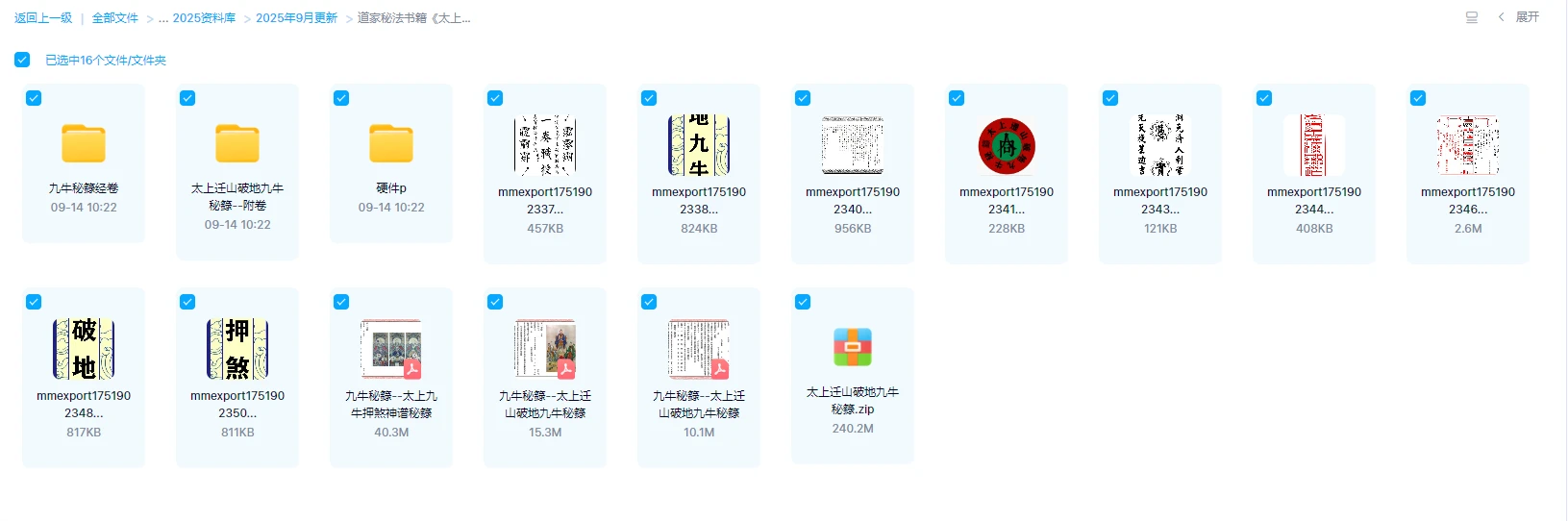Uncheck the zip archive checkbox
This screenshot has width=1568, height=521.
tap(803, 302)
